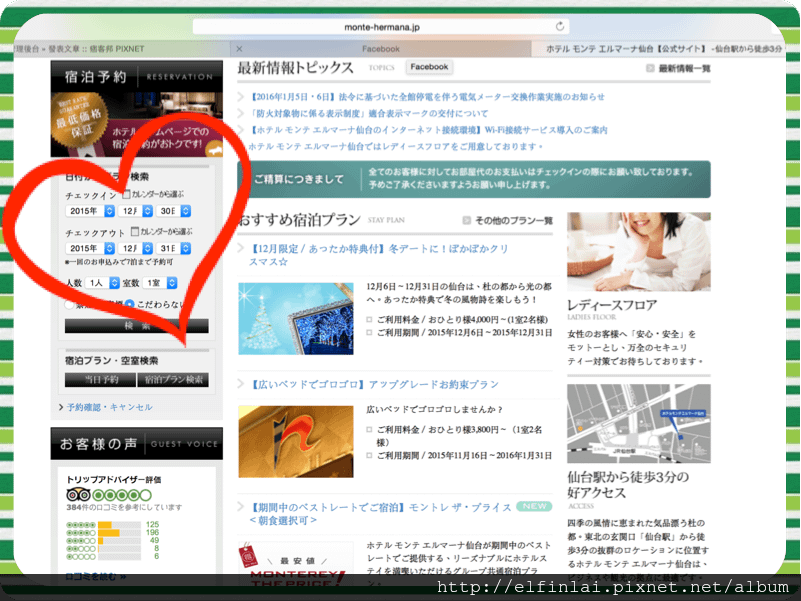Screen dimensions: 801x601
Task: Click the black 検索 search button
Action: click(136, 326)
